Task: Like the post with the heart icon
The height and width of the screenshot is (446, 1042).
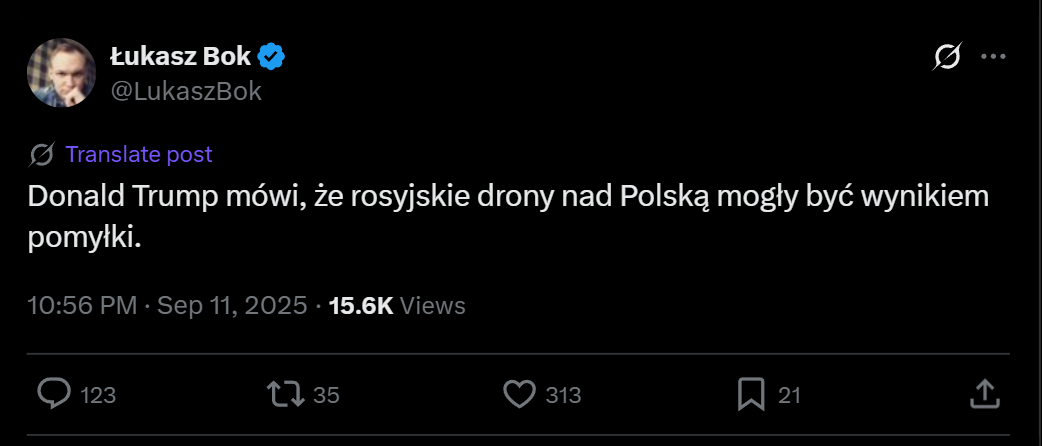Action: coord(519,394)
